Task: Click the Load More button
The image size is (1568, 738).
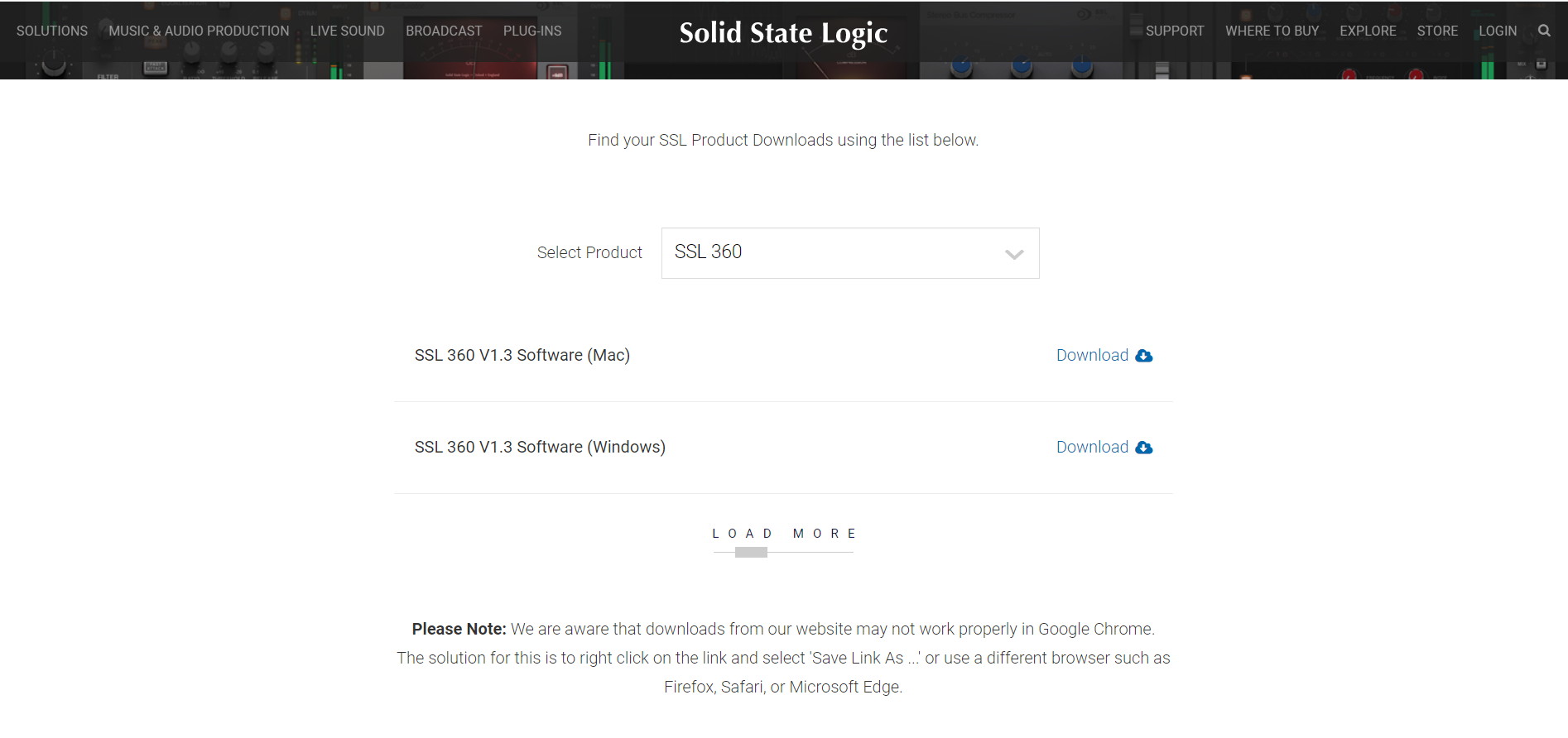Action: [x=783, y=534]
